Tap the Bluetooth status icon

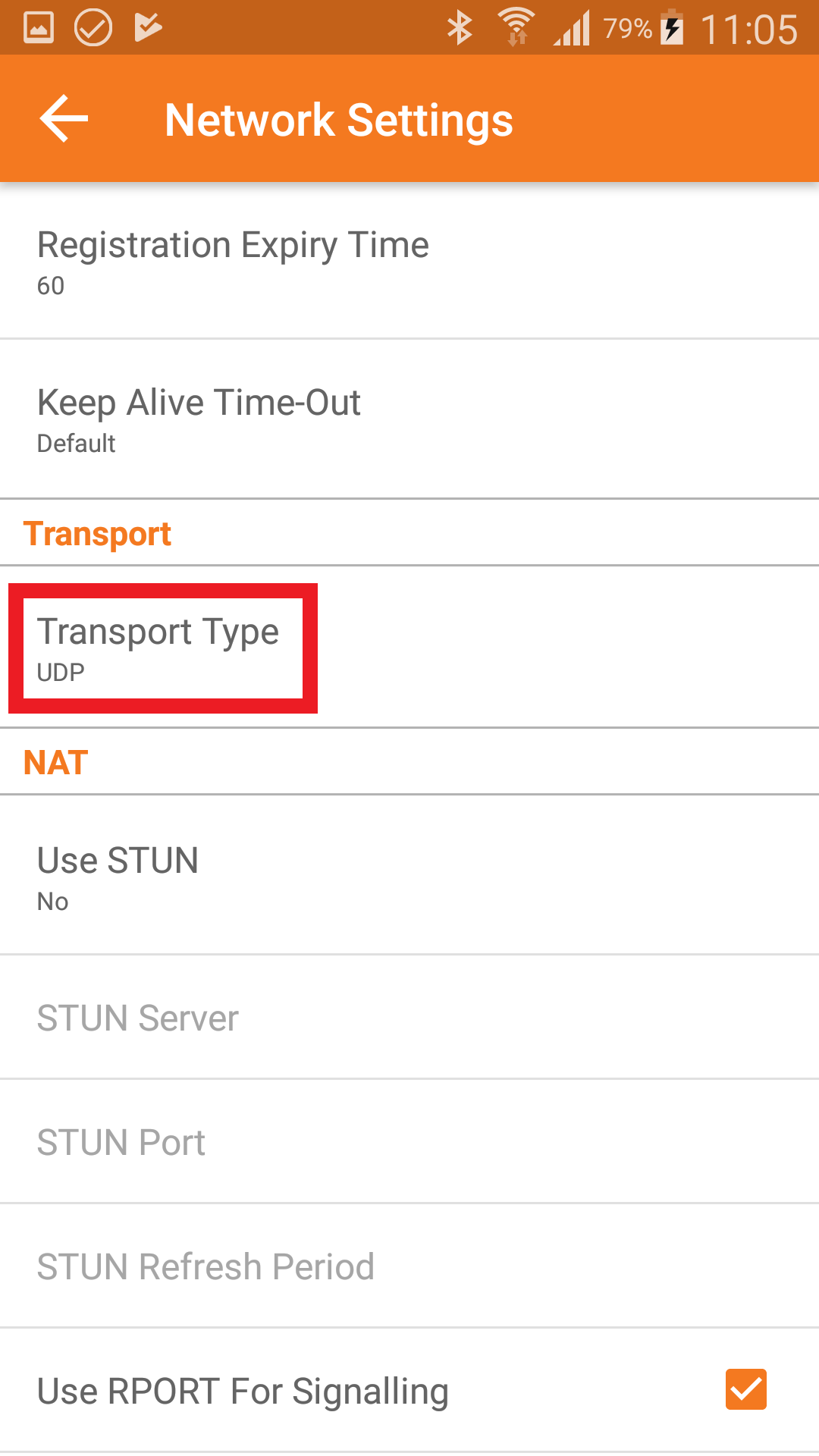pyautogui.click(x=460, y=29)
